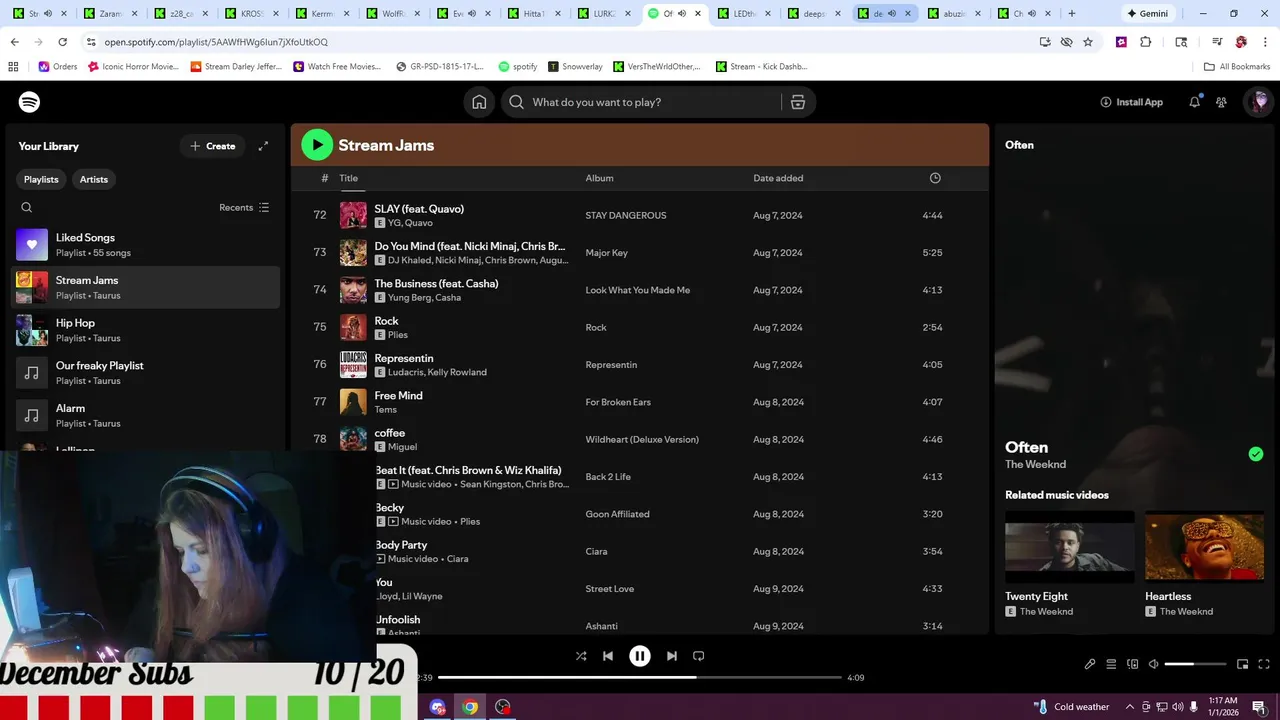
Task: Open the All Bookmarks folder
Action: pyautogui.click(x=1237, y=66)
